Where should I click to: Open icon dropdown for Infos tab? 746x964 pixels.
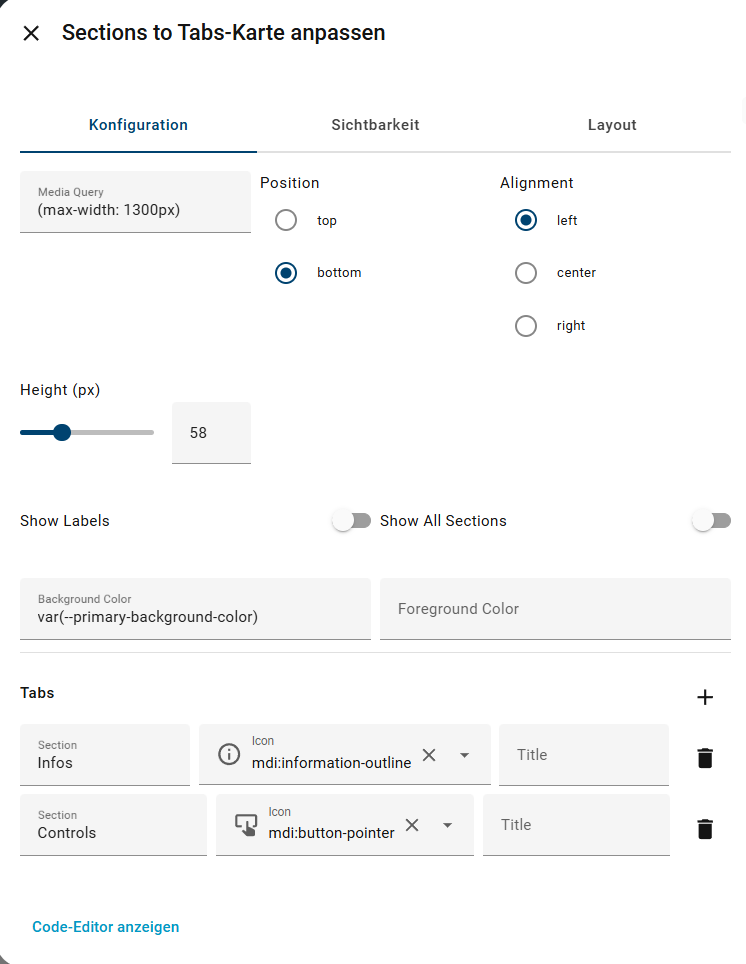(464, 755)
